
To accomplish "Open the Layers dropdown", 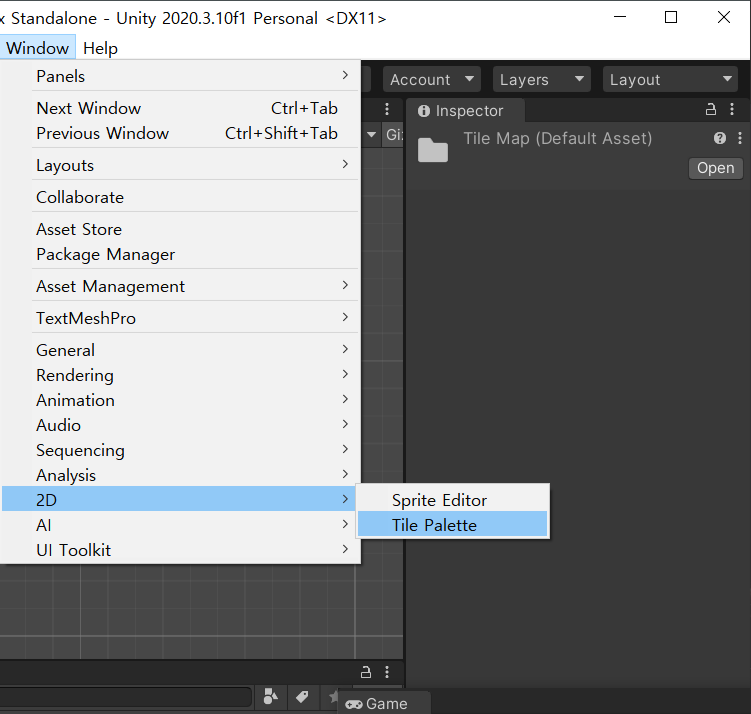I will tap(542, 79).
